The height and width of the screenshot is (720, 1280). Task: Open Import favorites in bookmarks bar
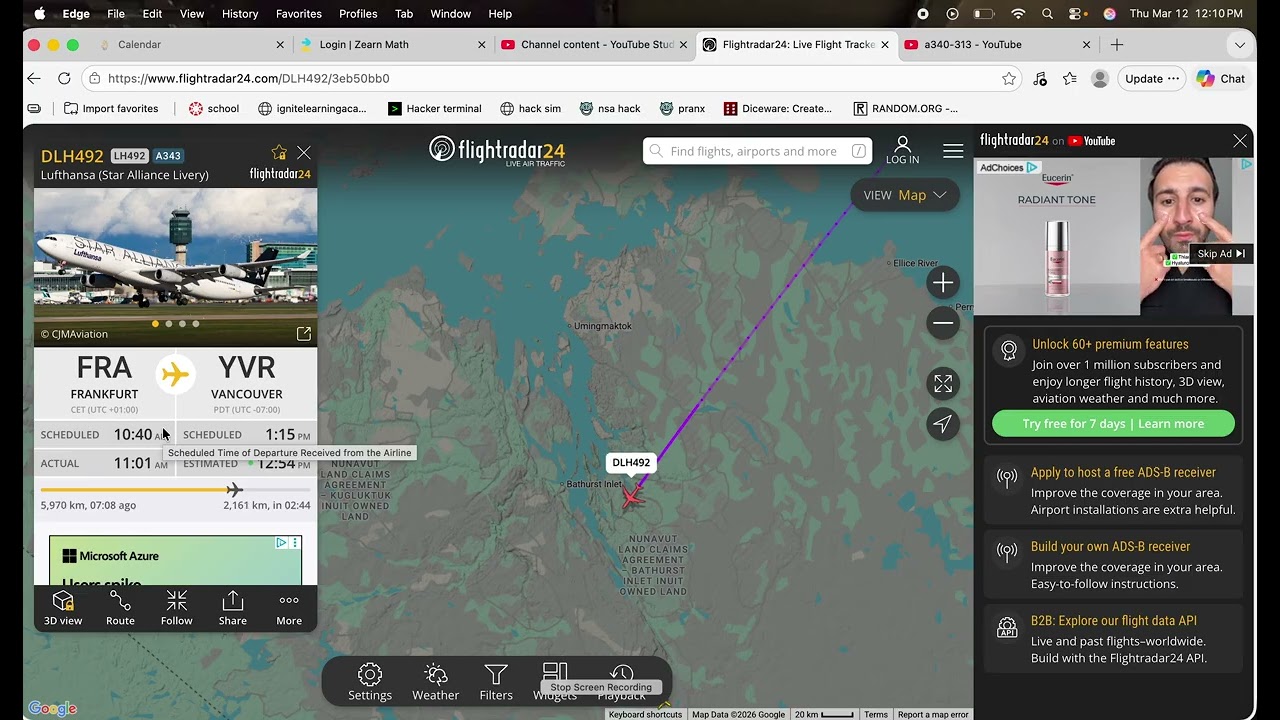click(x=111, y=108)
